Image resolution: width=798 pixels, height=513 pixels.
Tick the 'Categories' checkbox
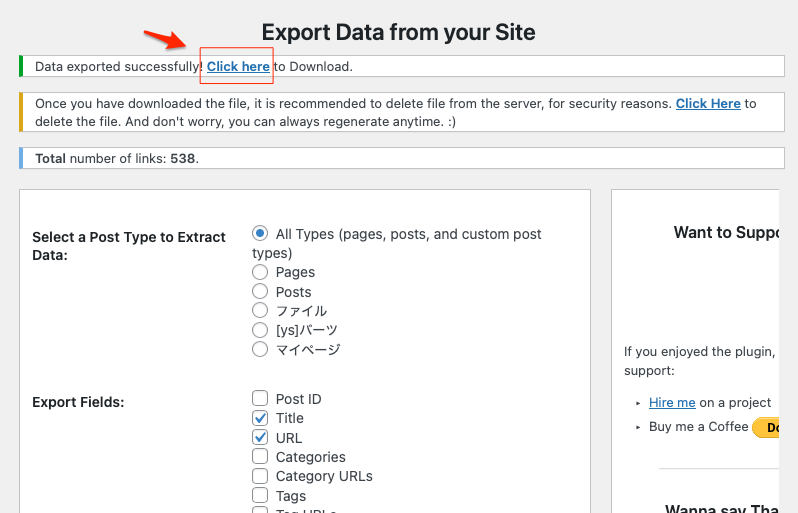point(260,457)
